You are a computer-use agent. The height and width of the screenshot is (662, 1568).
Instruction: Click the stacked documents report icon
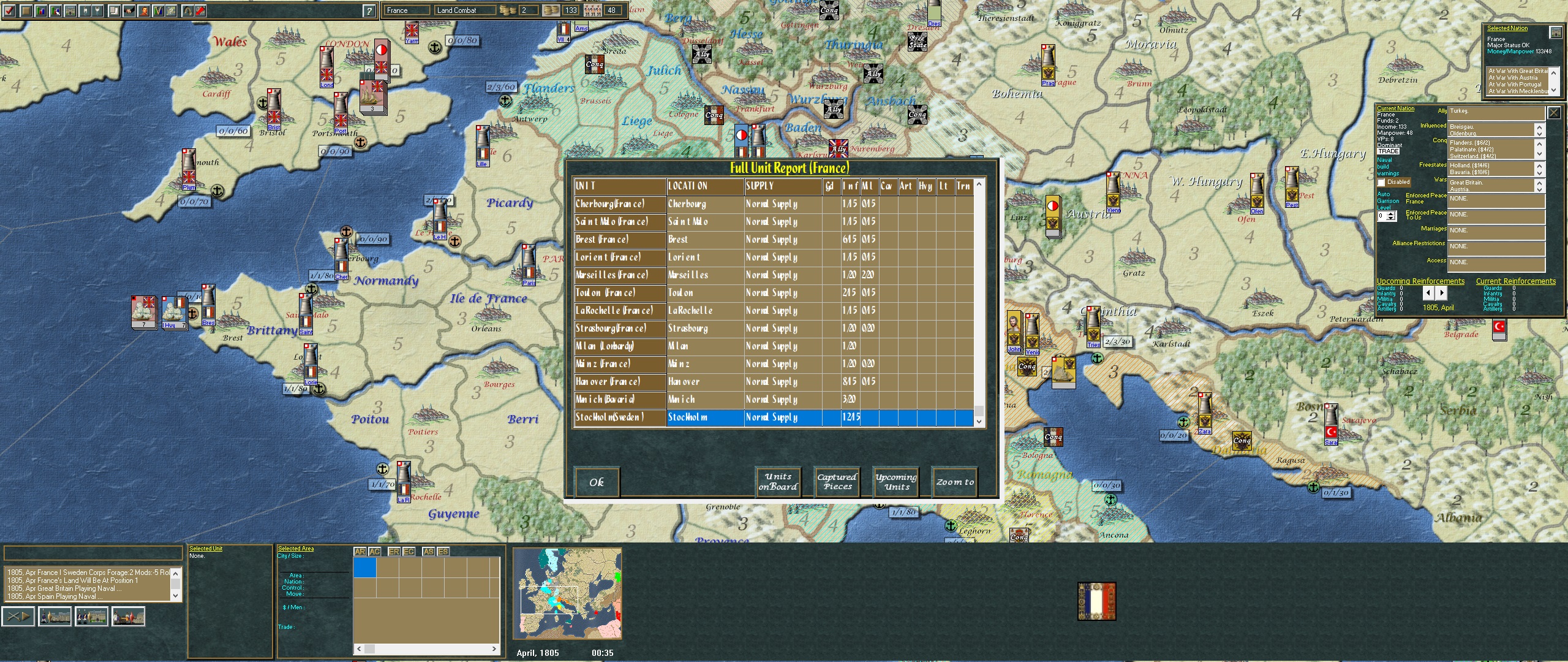pyautogui.click(x=115, y=10)
